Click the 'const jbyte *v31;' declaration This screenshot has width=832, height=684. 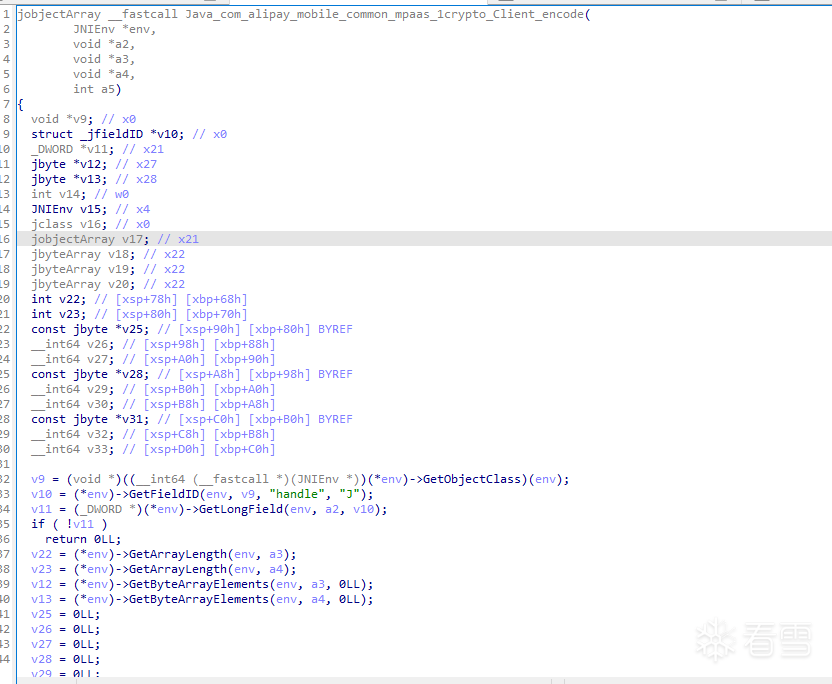click(90, 419)
